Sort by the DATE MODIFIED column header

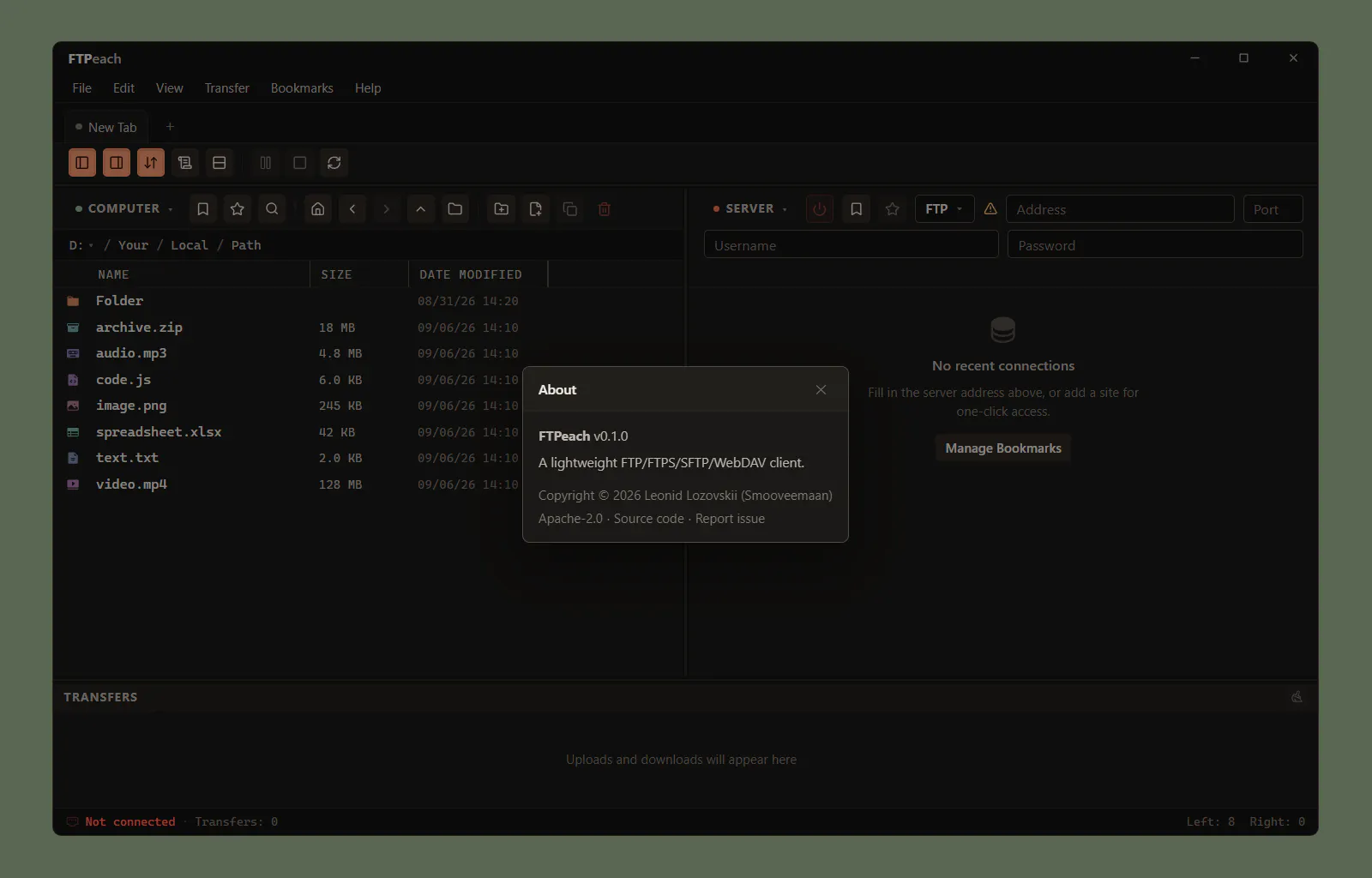click(471, 274)
